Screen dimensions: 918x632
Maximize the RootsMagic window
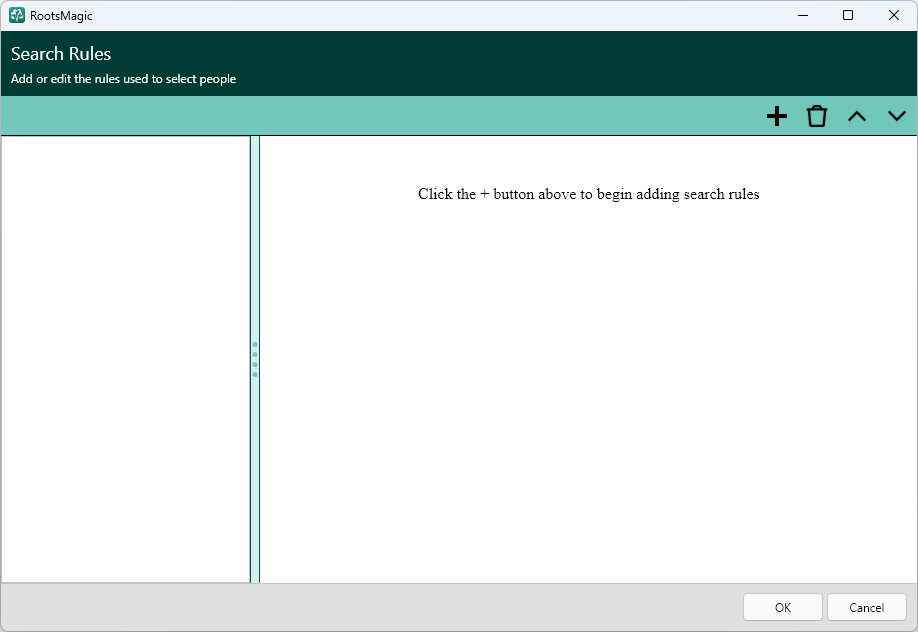pyautogui.click(x=848, y=15)
